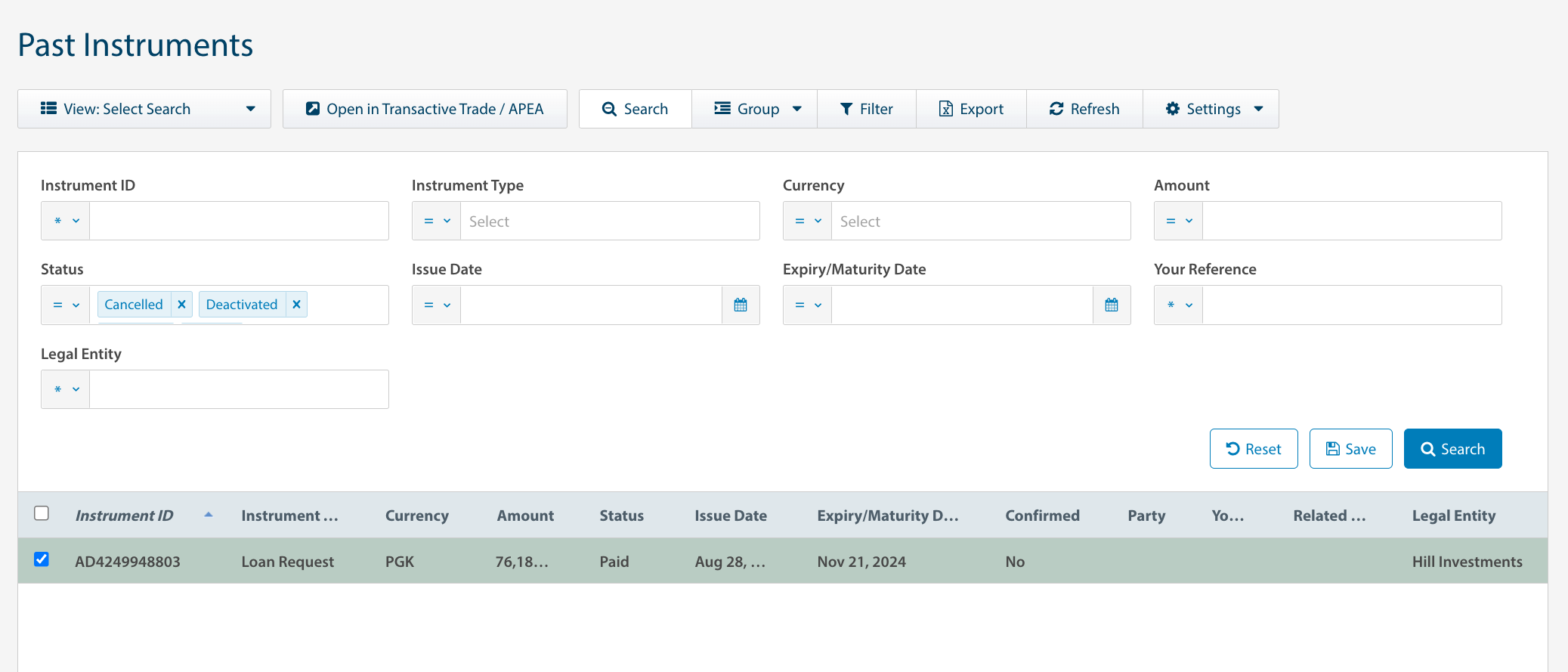The image size is (1568, 672).
Task: Toggle the select-all header checkbox
Action: [42, 513]
